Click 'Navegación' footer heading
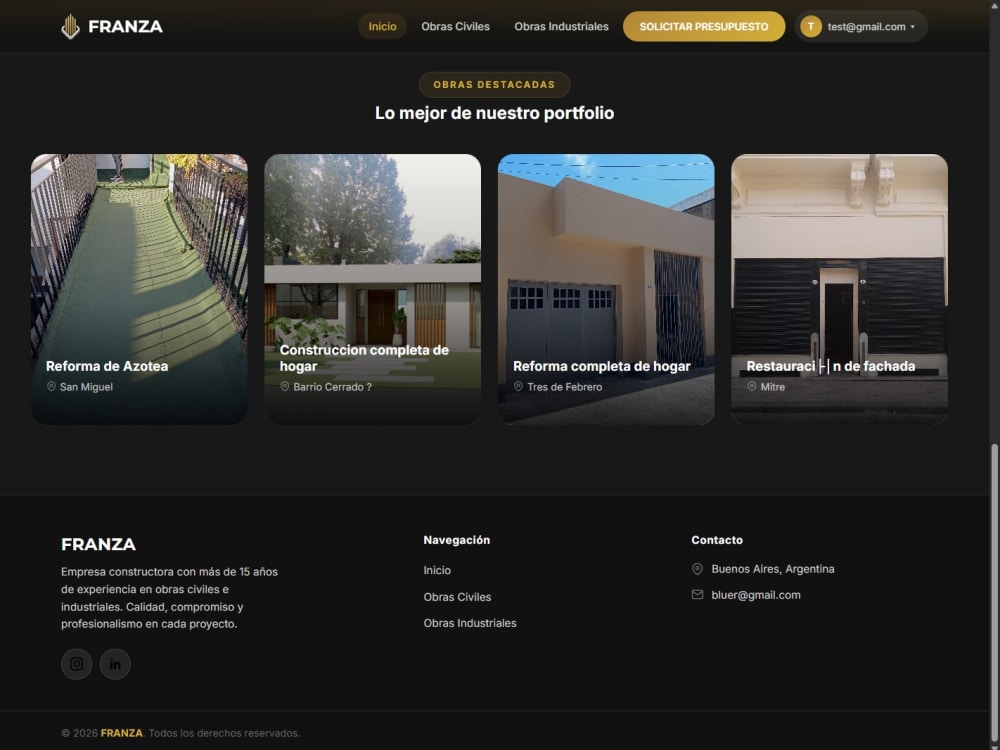Viewport: 1000px width, 750px height. pos(457,540)
